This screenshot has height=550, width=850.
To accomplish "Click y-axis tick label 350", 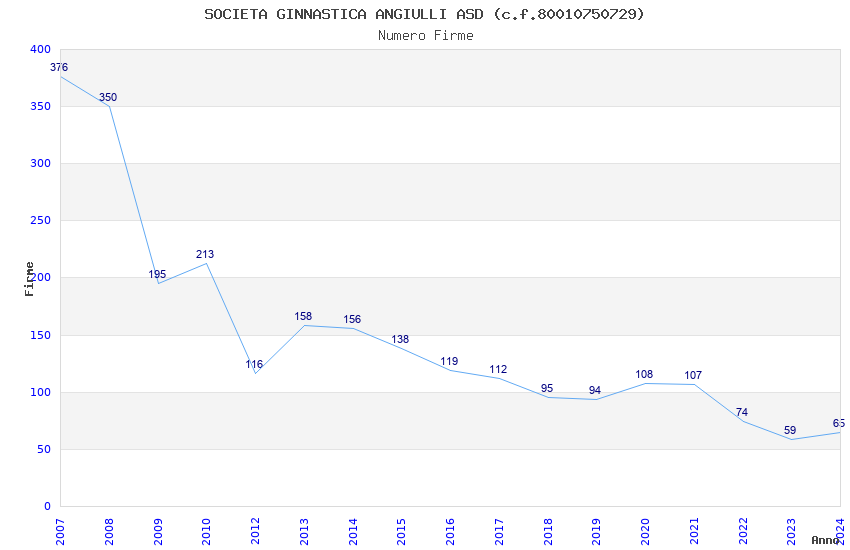I will click(41, 106).
